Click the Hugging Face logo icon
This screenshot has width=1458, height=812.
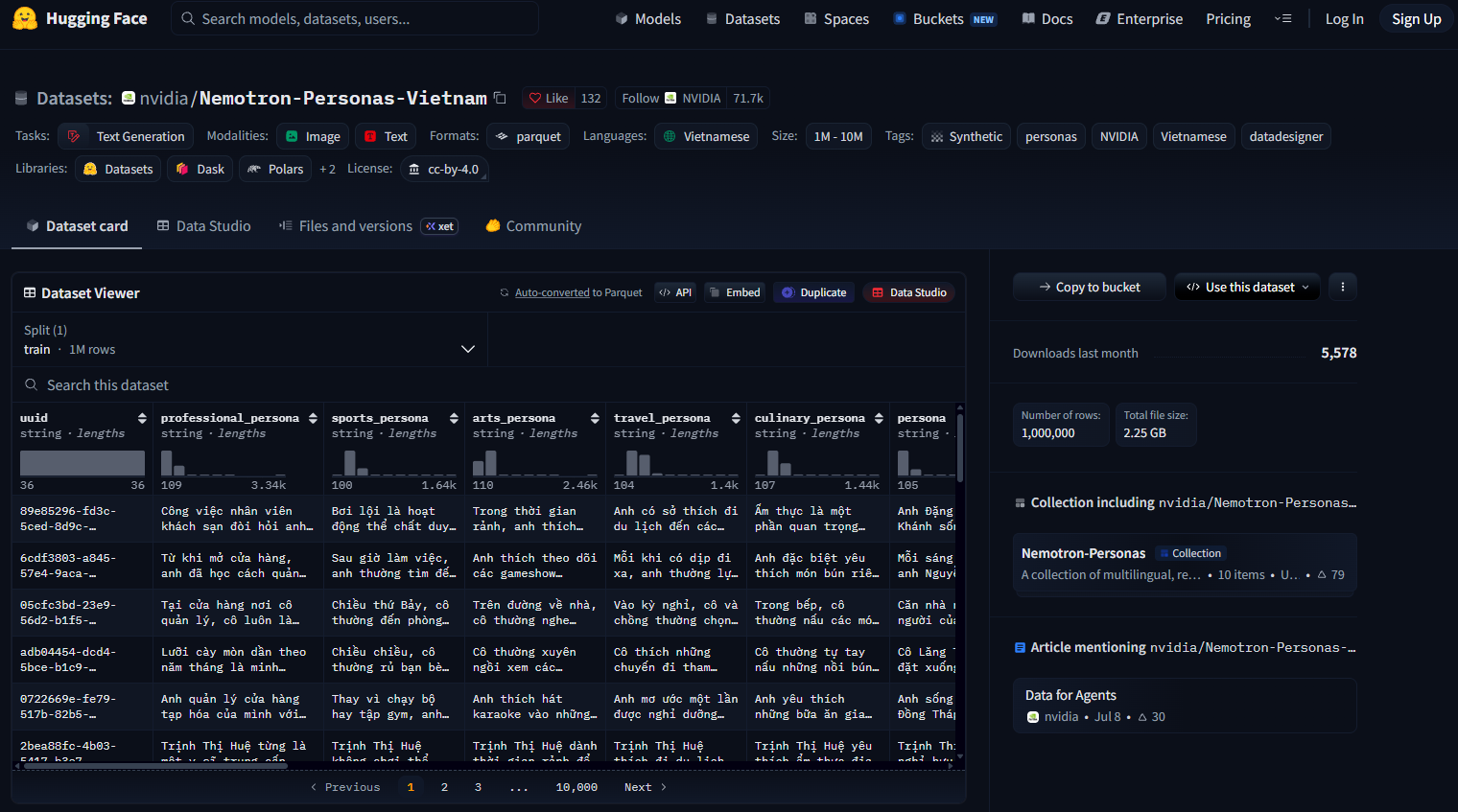click(25, 18)
